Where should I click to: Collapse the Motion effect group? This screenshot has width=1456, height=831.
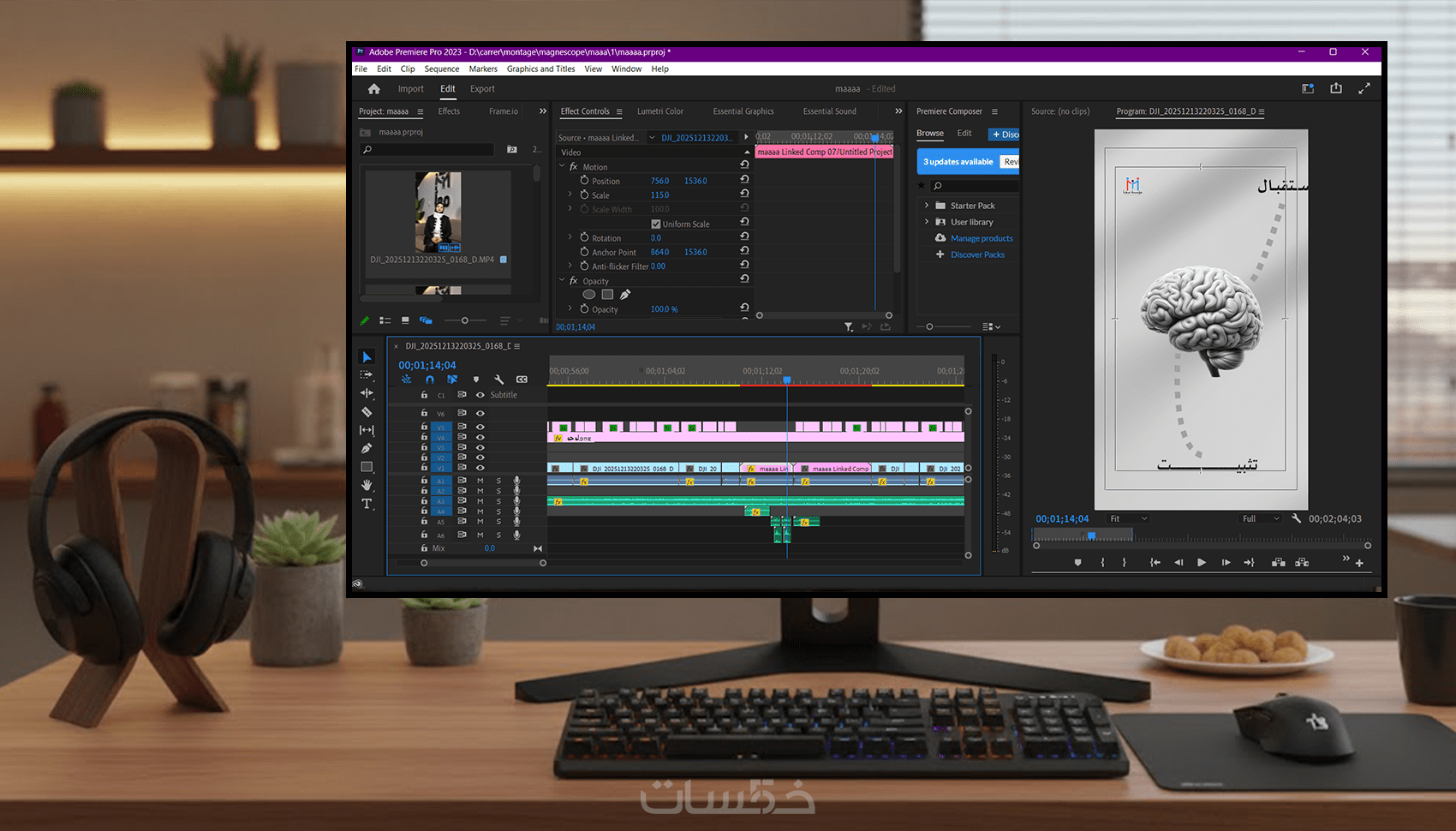coord(563,166)
